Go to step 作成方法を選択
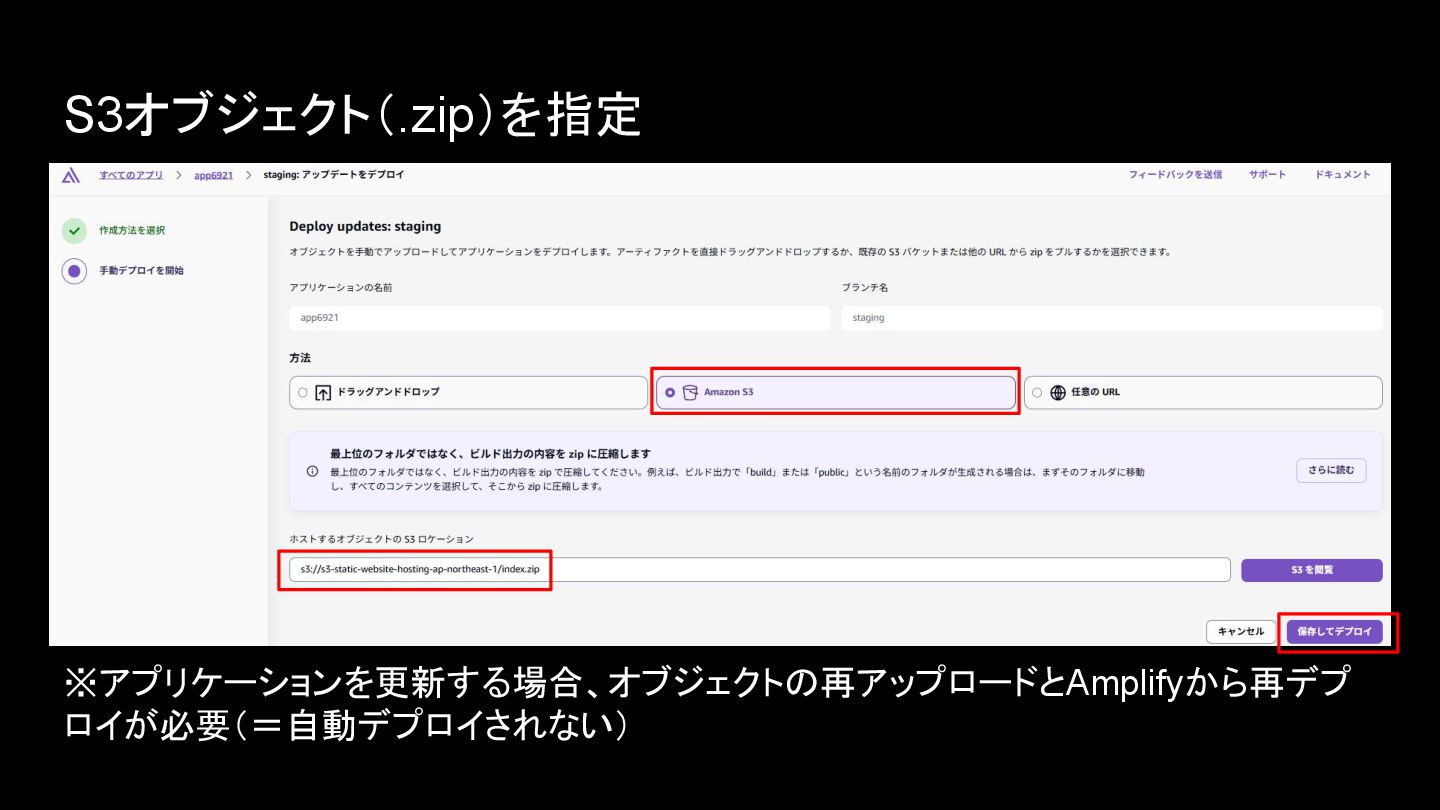The height and width of the screenshot is (810, 1440). click(132, 231)
